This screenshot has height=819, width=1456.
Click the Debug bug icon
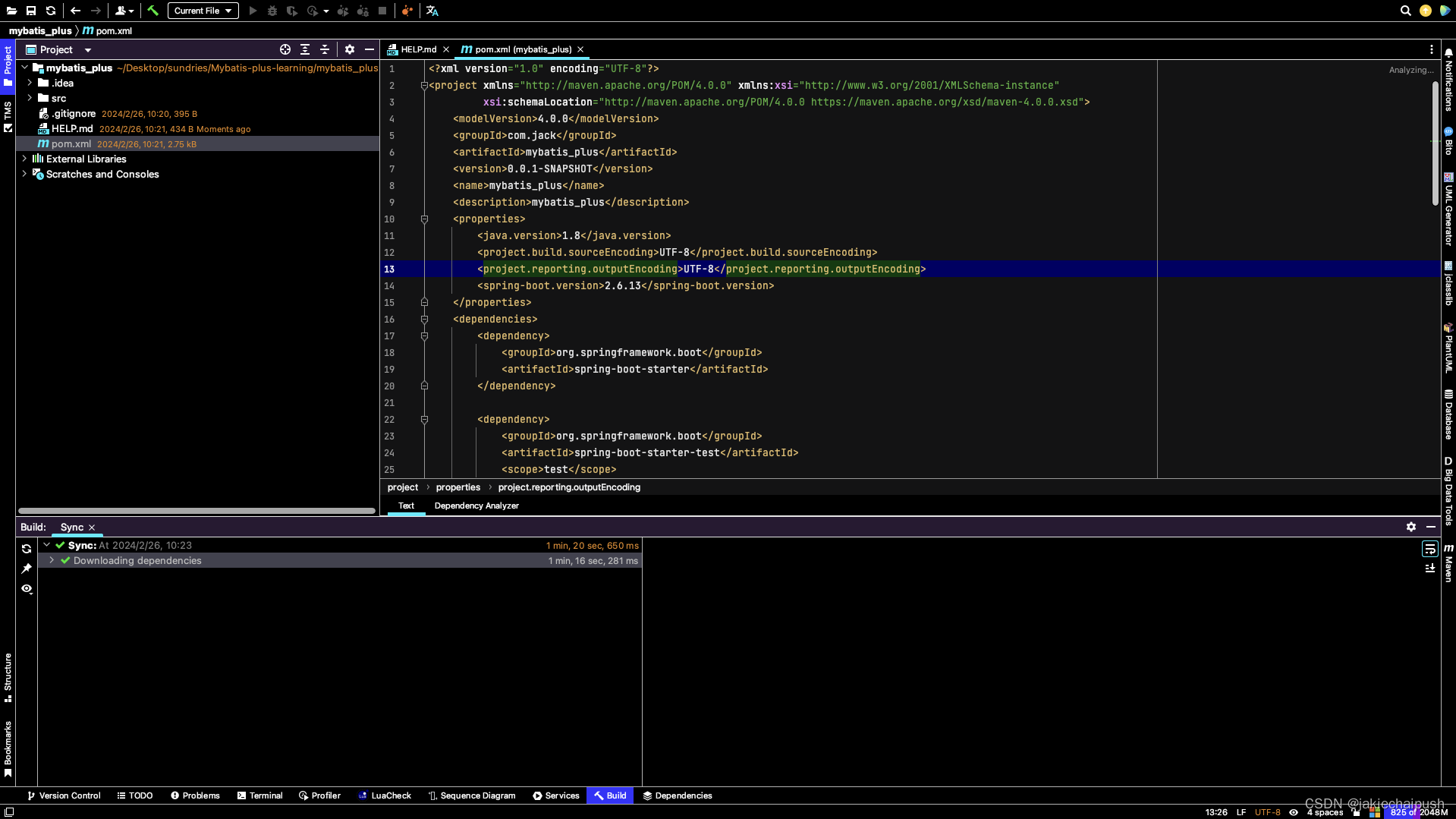(272, 11)
